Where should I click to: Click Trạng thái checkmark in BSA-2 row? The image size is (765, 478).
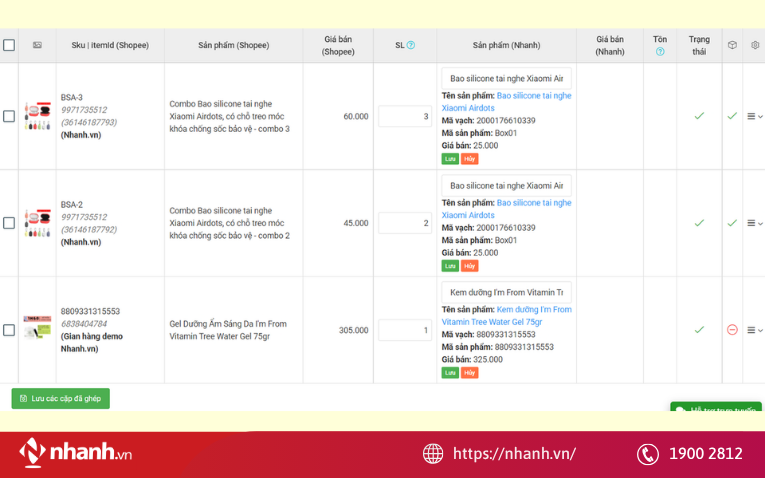click(x=699, y=223)
